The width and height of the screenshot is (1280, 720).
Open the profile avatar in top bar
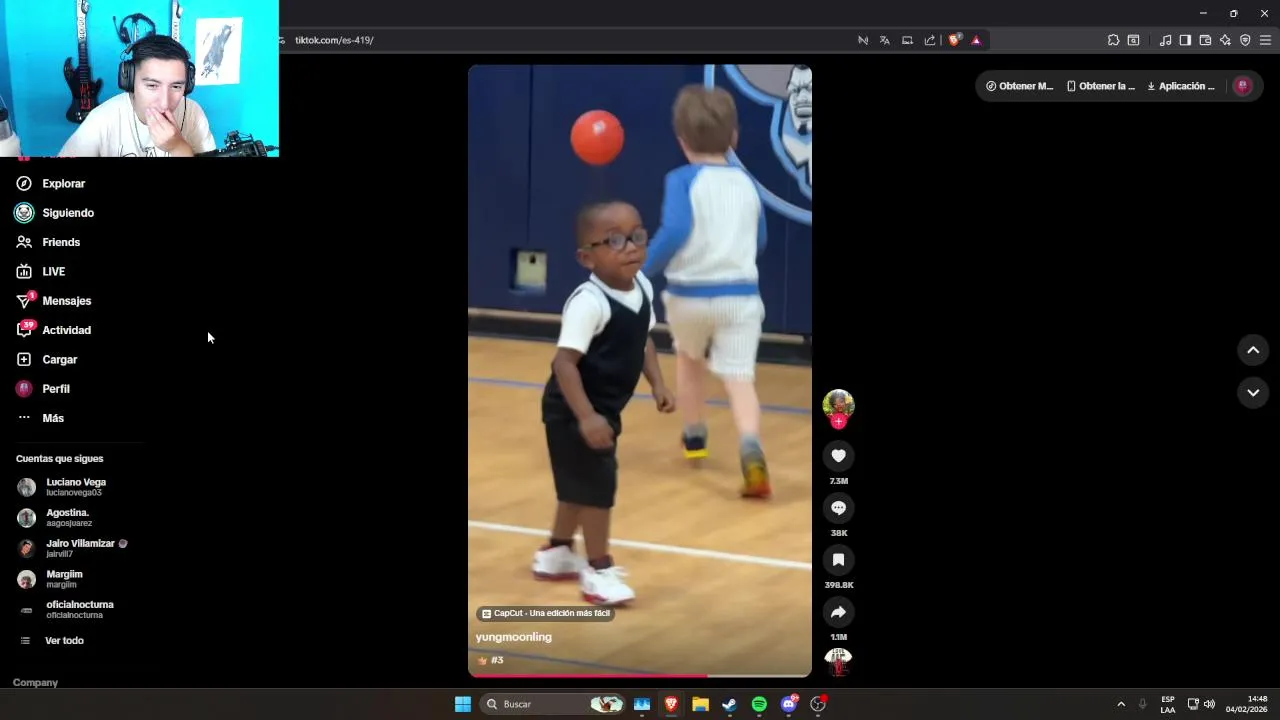click(1243, 86)
